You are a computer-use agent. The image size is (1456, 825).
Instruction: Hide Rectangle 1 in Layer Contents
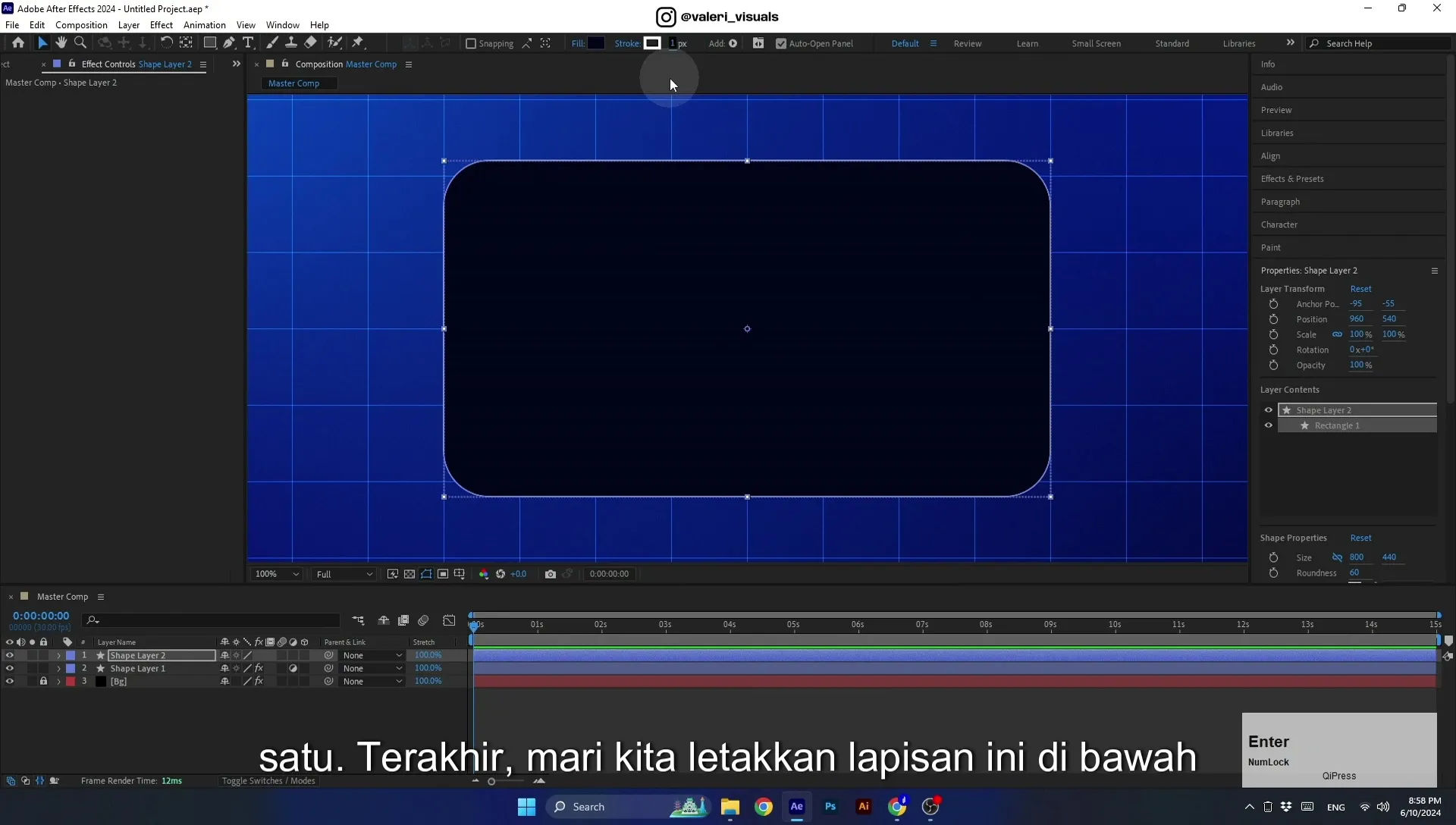click(x=1268, y=425)
